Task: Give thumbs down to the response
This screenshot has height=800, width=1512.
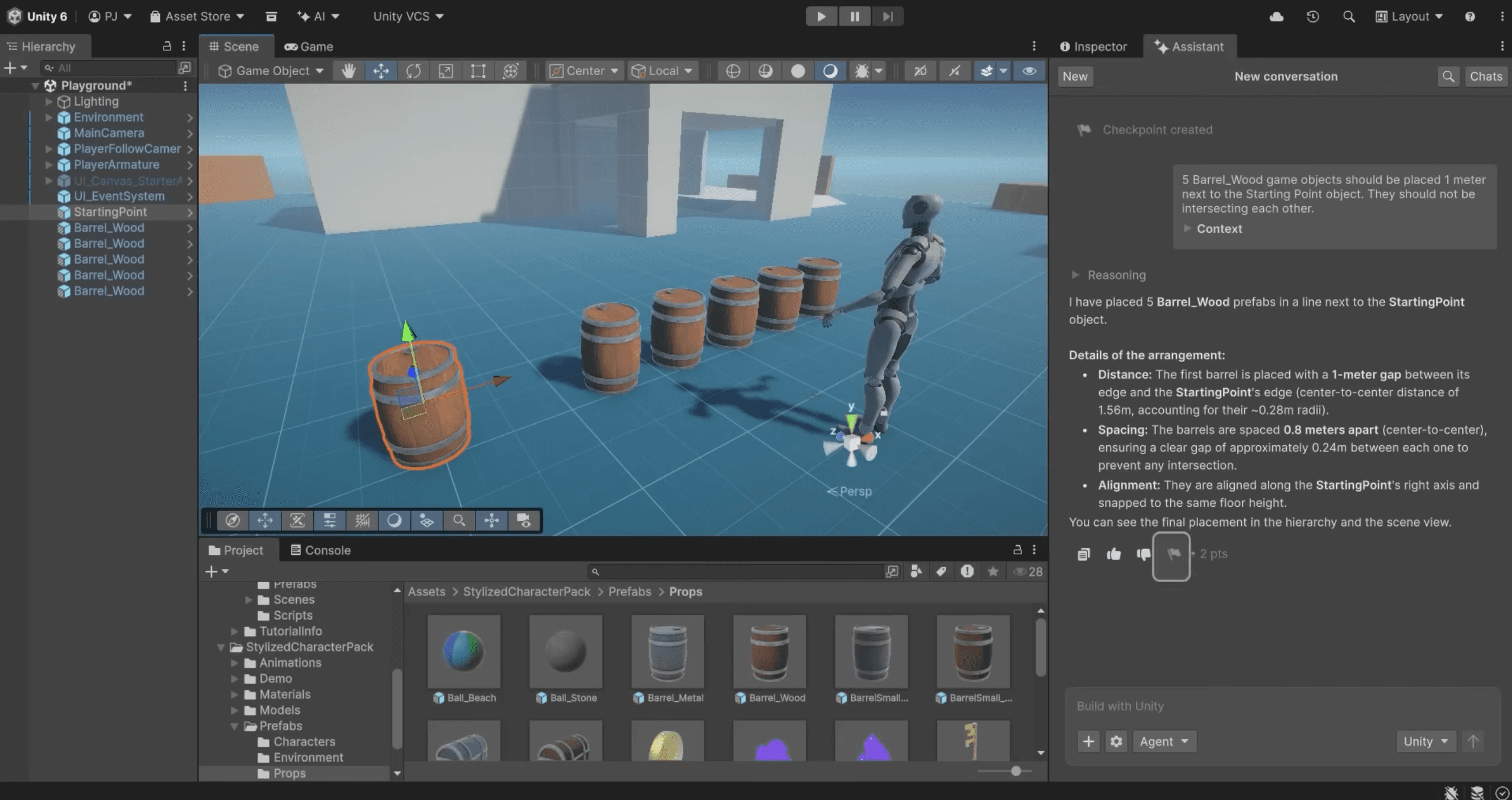Action: click(x=1144, y=554)
